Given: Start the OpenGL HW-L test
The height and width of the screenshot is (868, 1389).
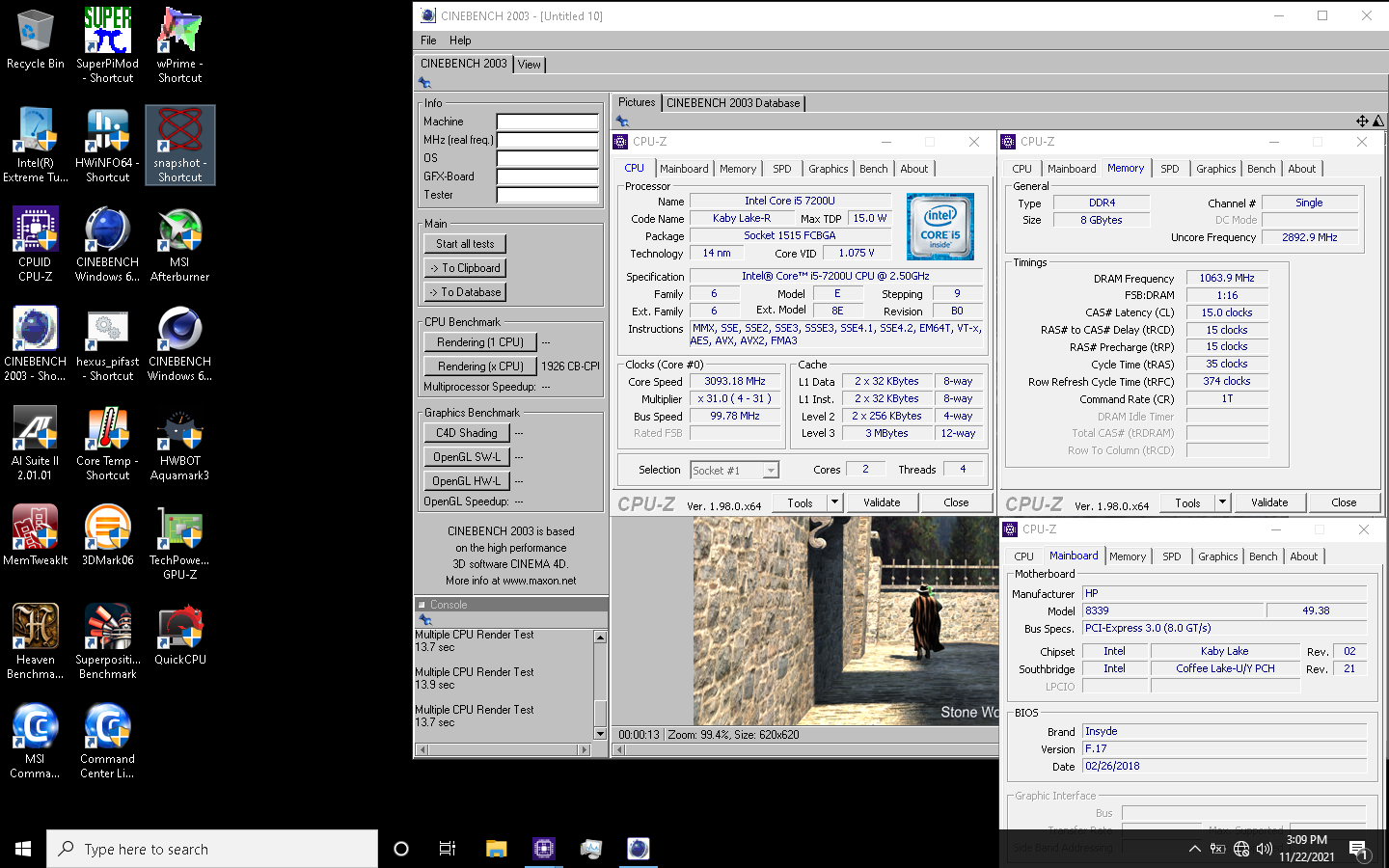Looking at the screenshot, I should pos(466,481).
